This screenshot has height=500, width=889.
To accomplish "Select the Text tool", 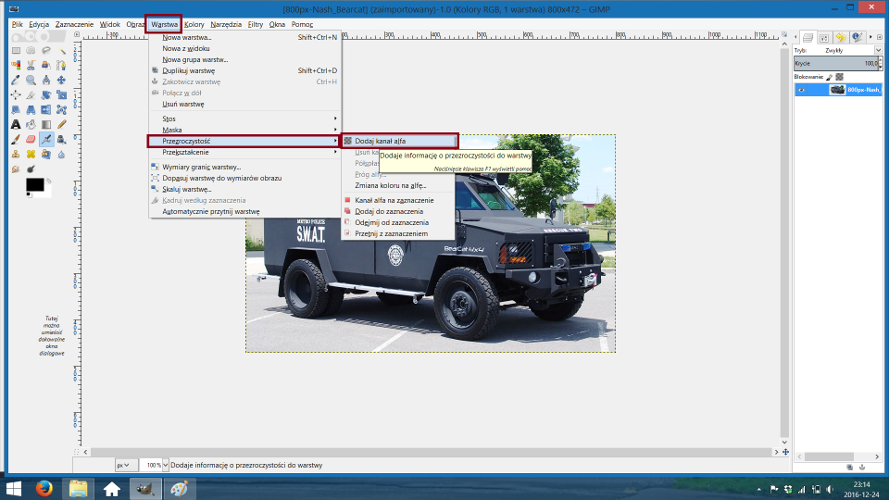I will click(x=16, y=124).
